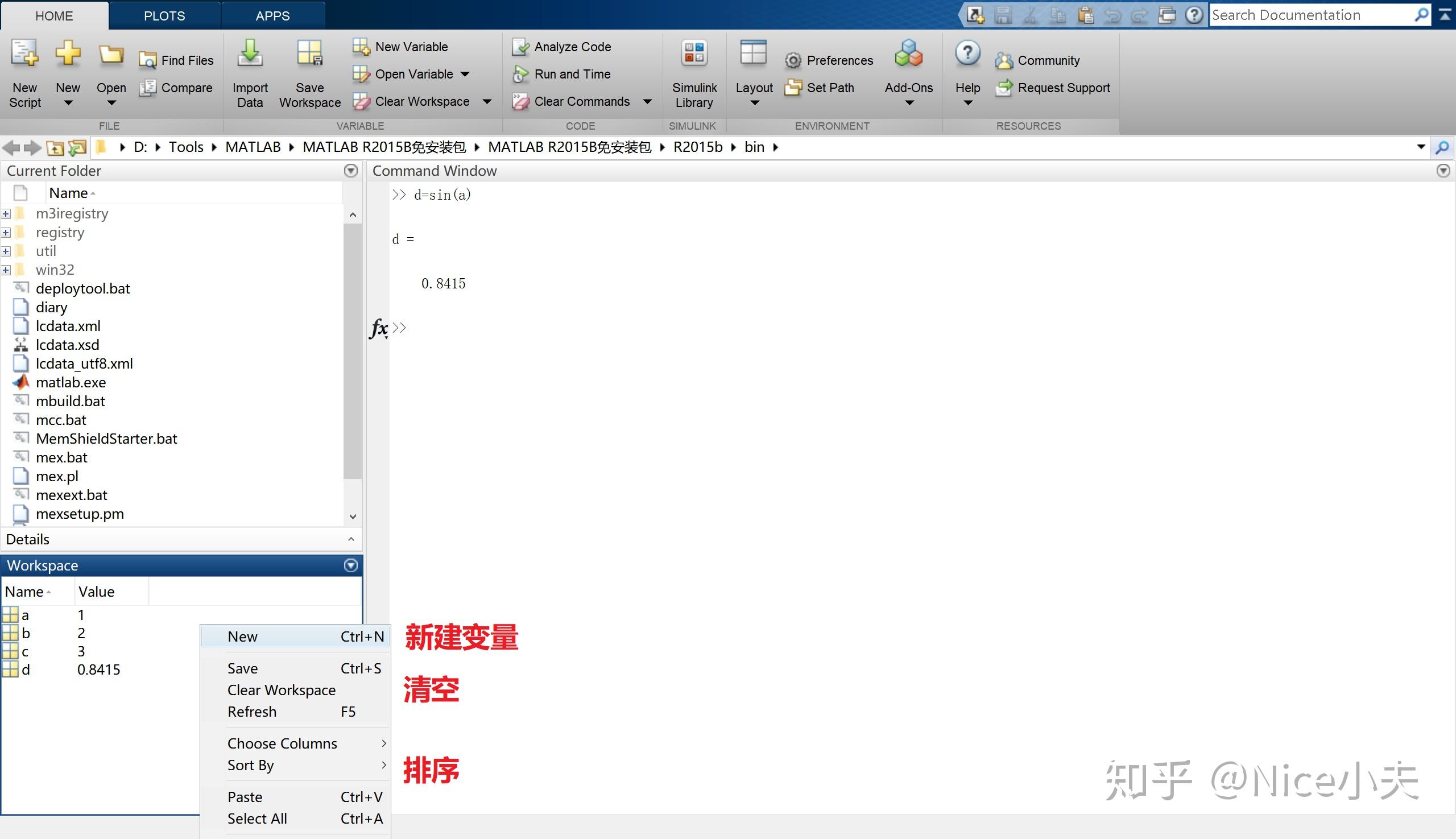
Task: Switch to the PLOTS tab
Action: tap(164, 16)
